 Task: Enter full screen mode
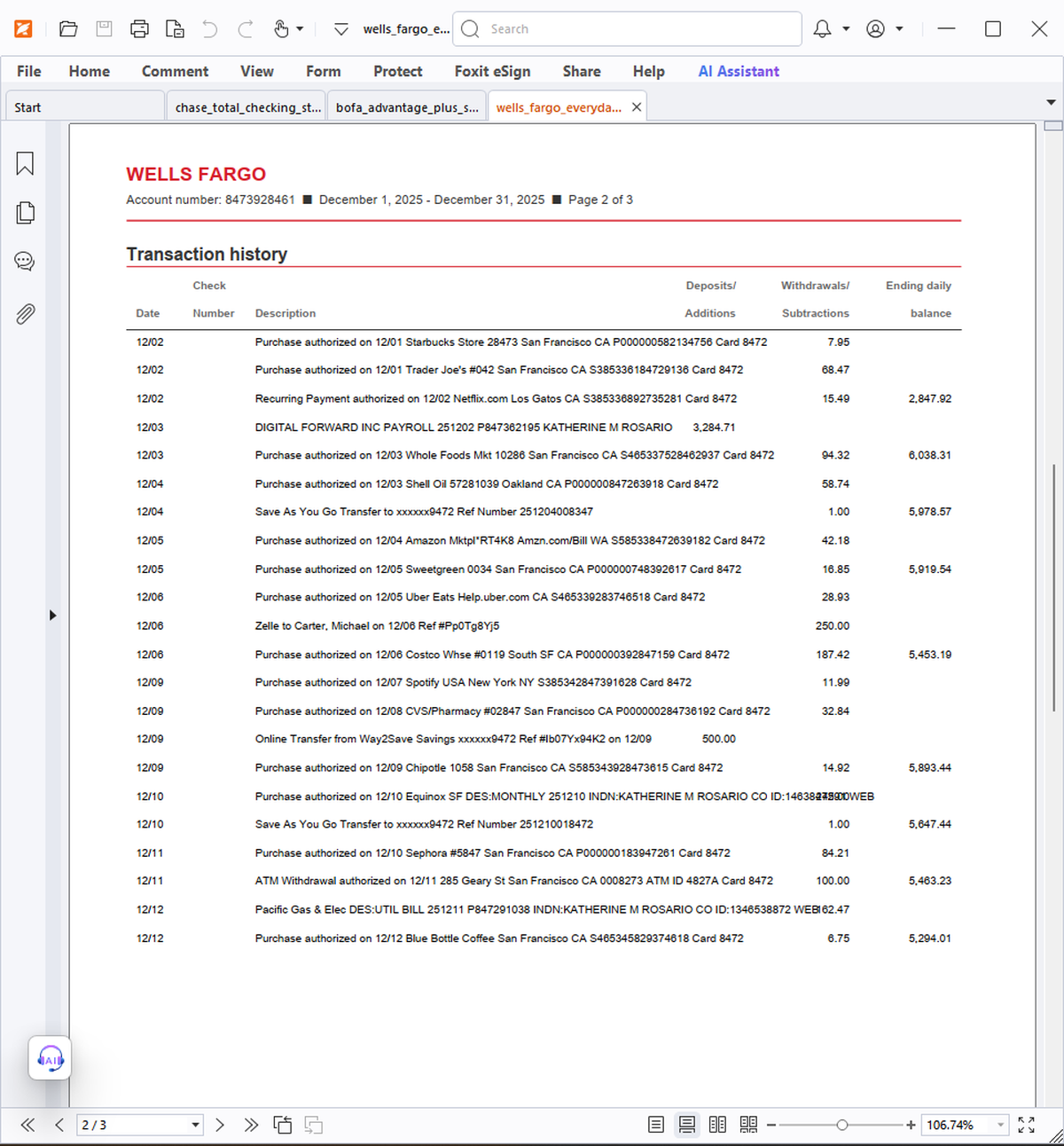click(x=1026, y=1125)
